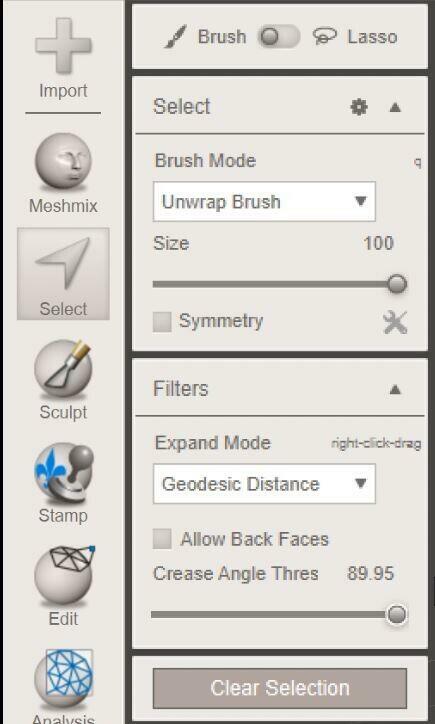Open the Meshmix panel
Image resolution: width=435 pixels, height=724 pixels.
[63, 173]
